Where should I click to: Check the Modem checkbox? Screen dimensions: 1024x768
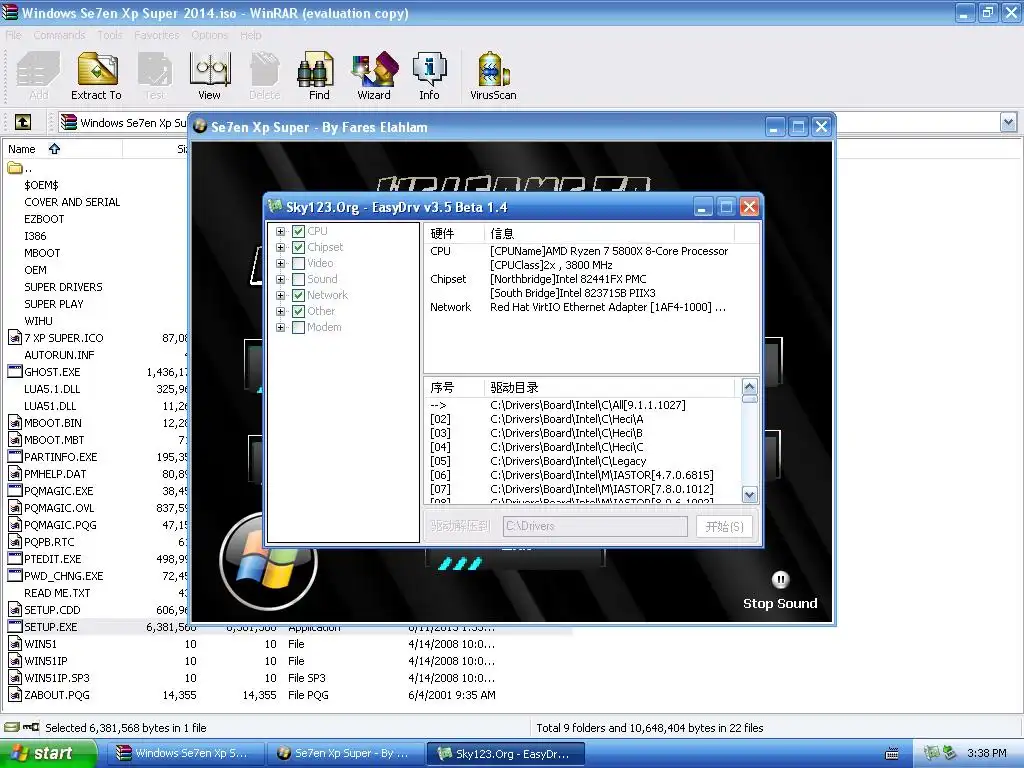[x=298, y=327]
